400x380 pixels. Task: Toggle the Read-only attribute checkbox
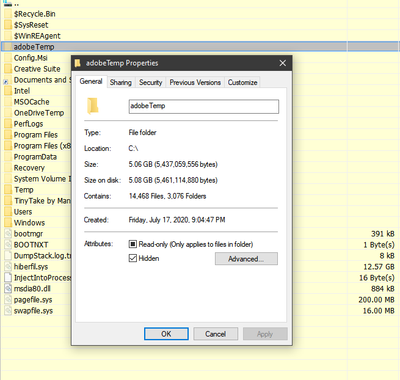(x=133, y=244)
